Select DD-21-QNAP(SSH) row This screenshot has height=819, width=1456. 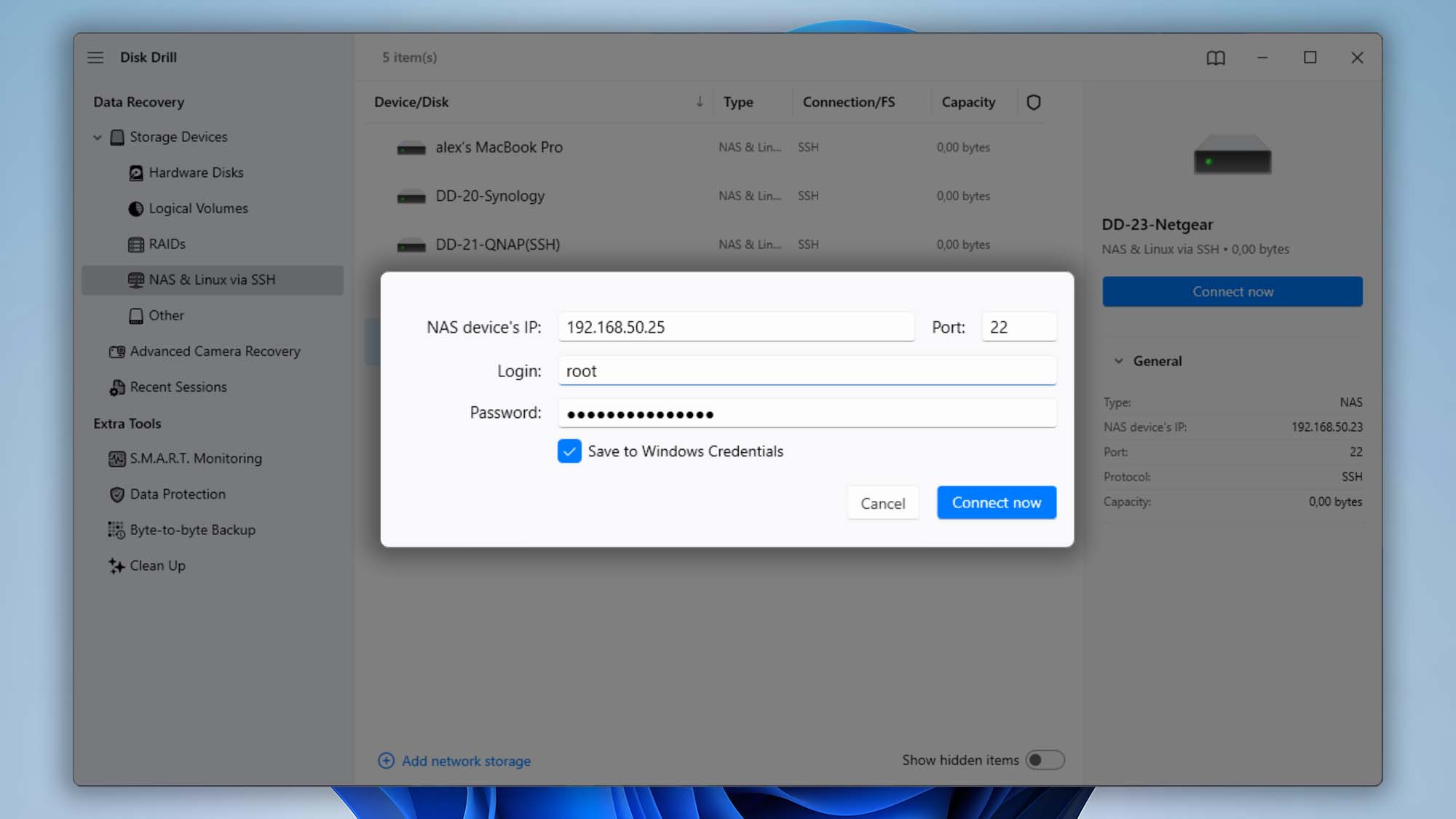coord(705,245)
